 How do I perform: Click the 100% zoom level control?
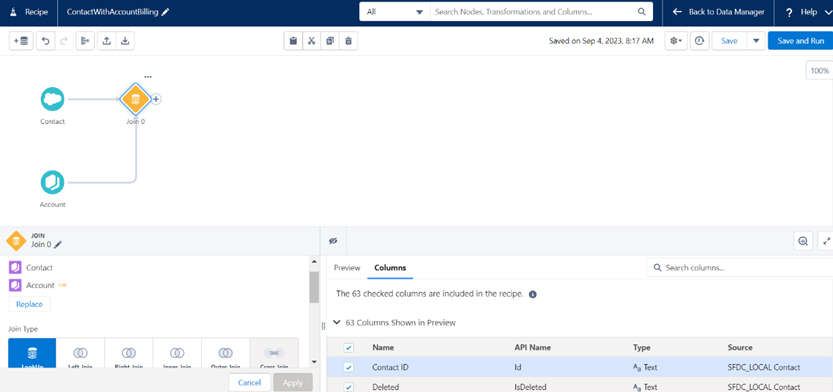point(820,71)
